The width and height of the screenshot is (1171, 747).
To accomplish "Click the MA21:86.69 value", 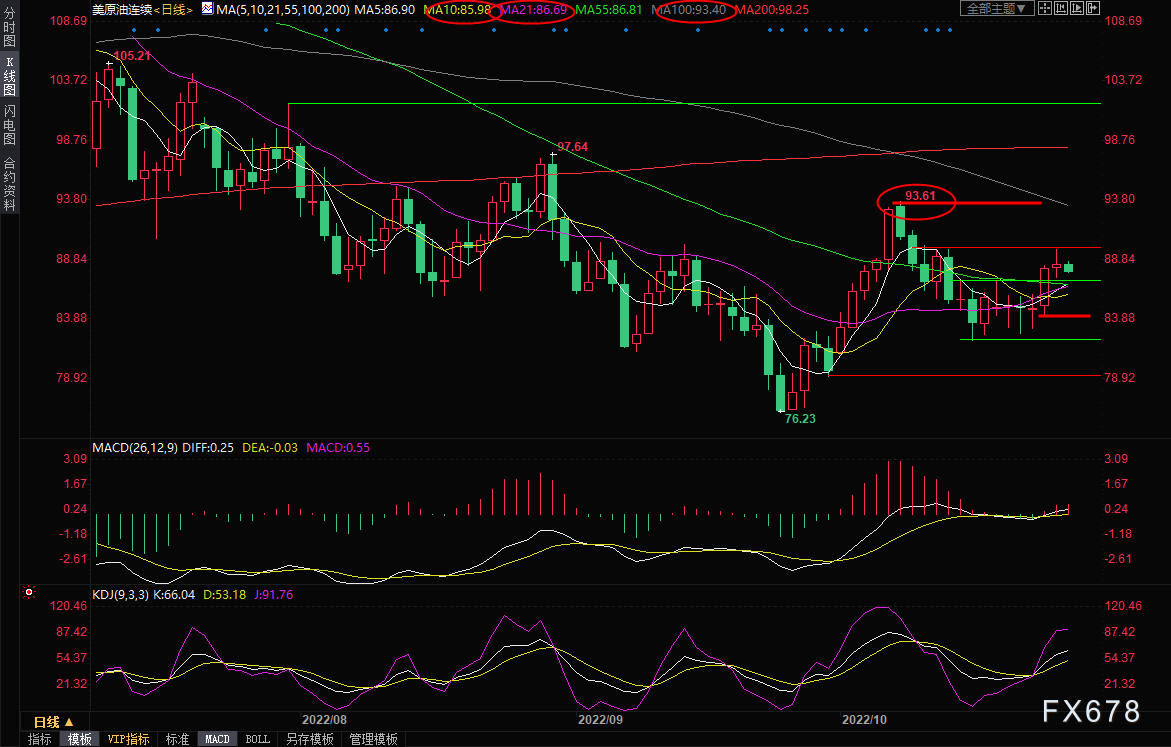I will coord(533,10).
